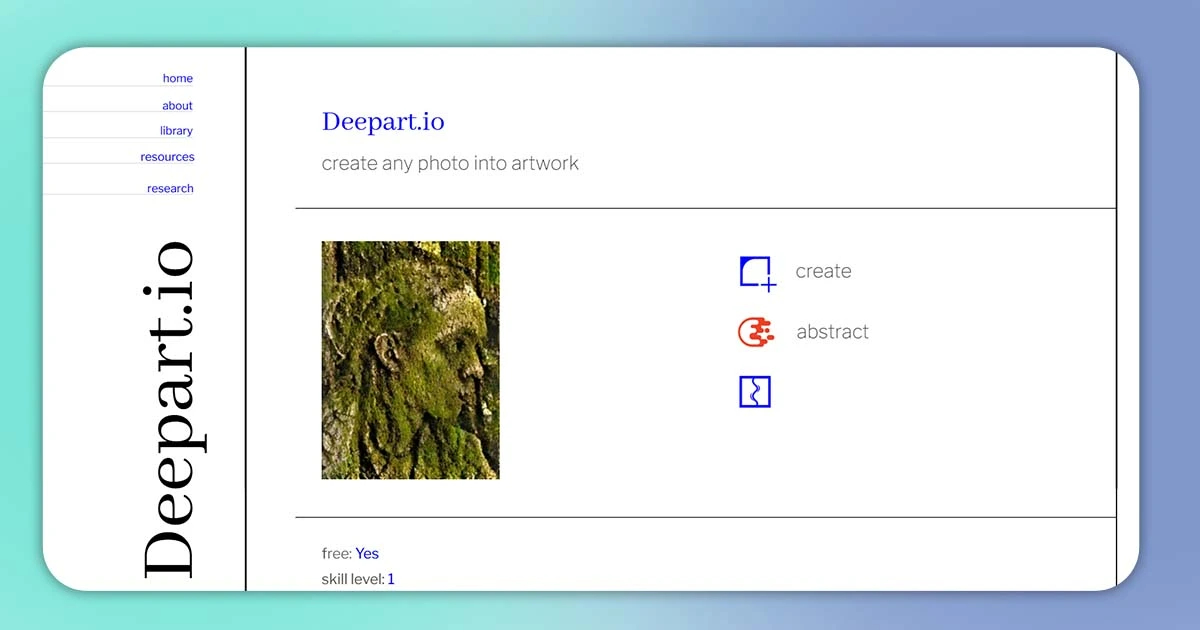Open the home navigation link

click(x=178, y=77)
